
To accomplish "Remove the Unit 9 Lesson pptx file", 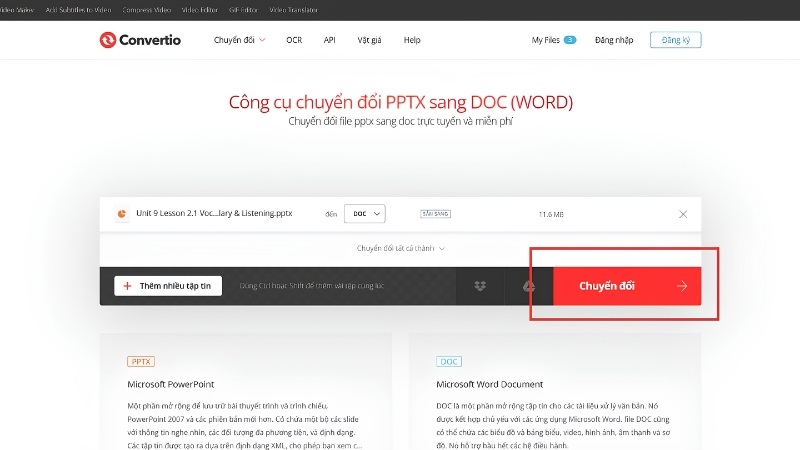I will click(683, 214).
